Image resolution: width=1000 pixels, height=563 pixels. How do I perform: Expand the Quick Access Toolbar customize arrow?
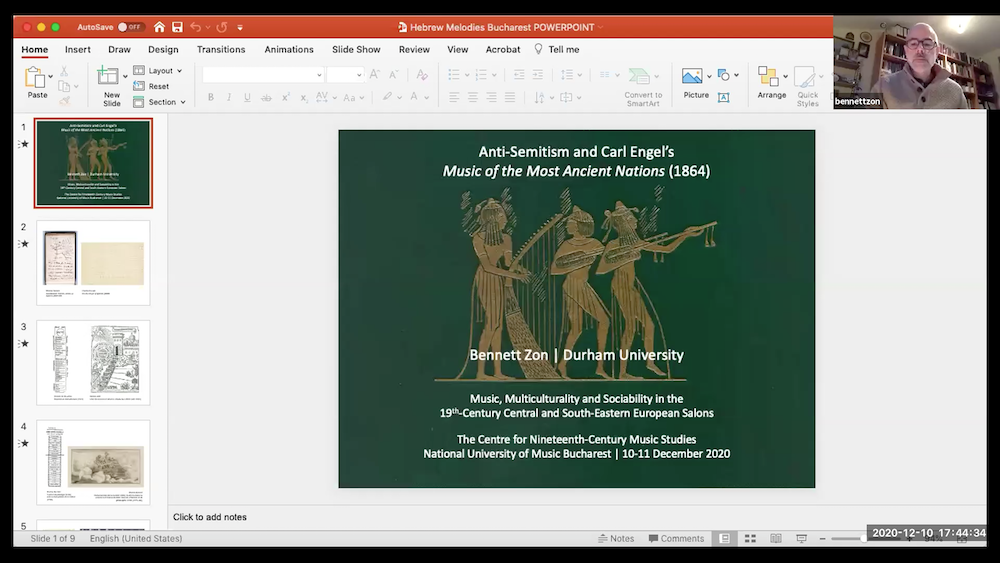click(x=240, y=27)
